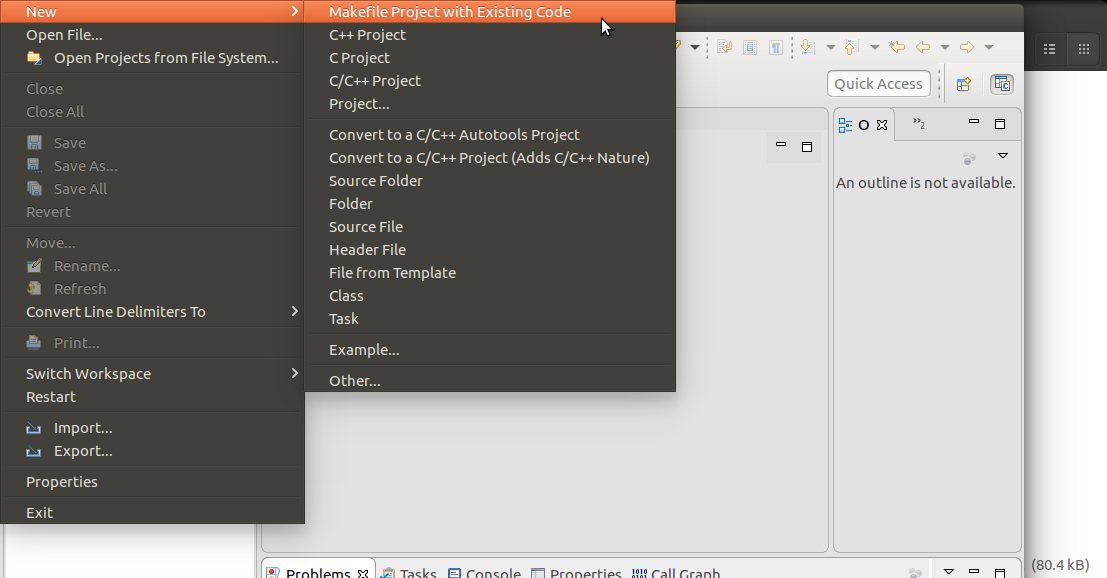Toggle Block Selection mode icon
Image resolution: width=1107 pixels, height=578 pixels.
[x=750, y=47]
